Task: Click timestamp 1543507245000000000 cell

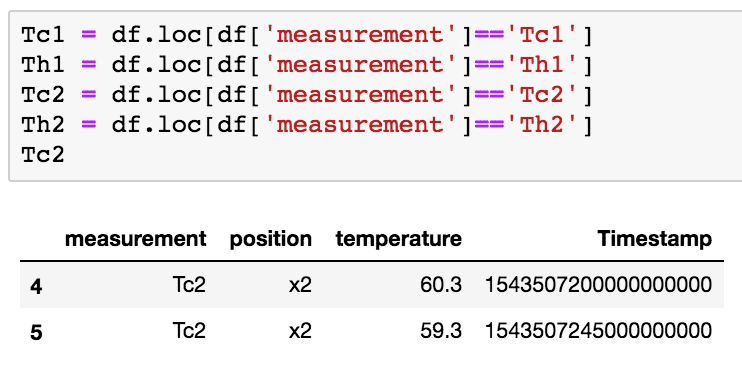Action: [598, 330]
